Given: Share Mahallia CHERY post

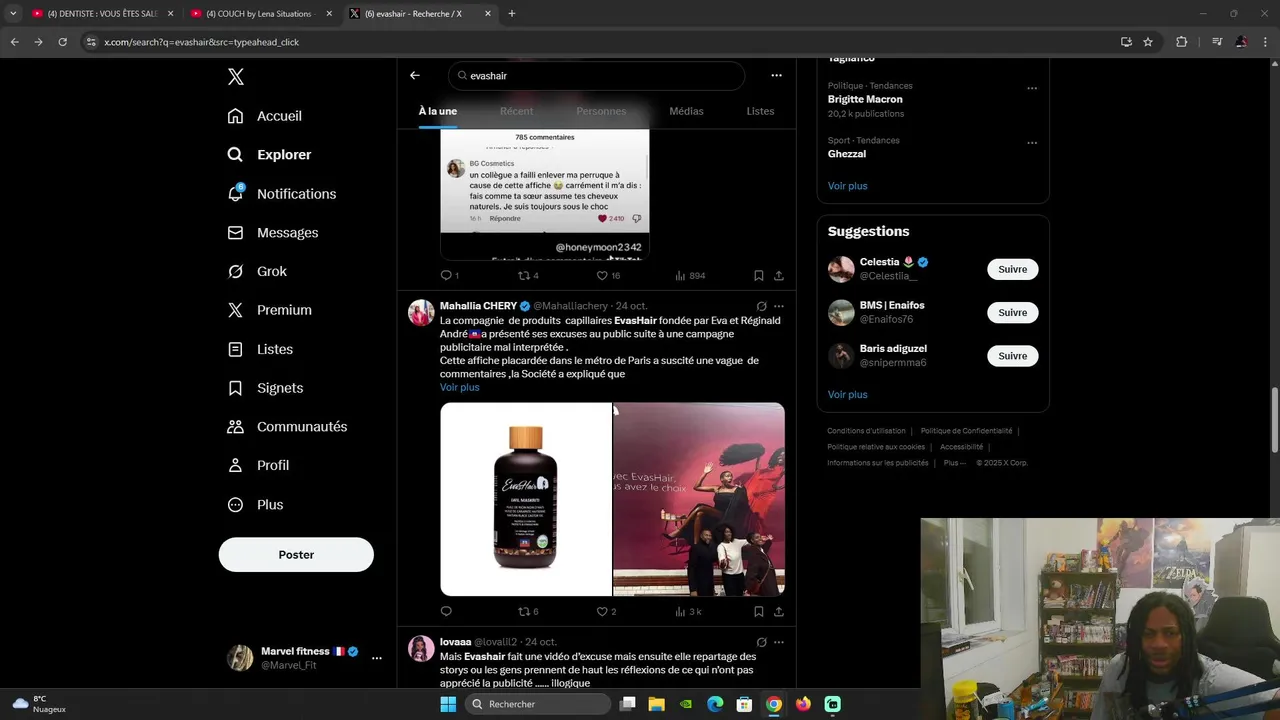Looking at the screenshot, I should pos(779,611).
